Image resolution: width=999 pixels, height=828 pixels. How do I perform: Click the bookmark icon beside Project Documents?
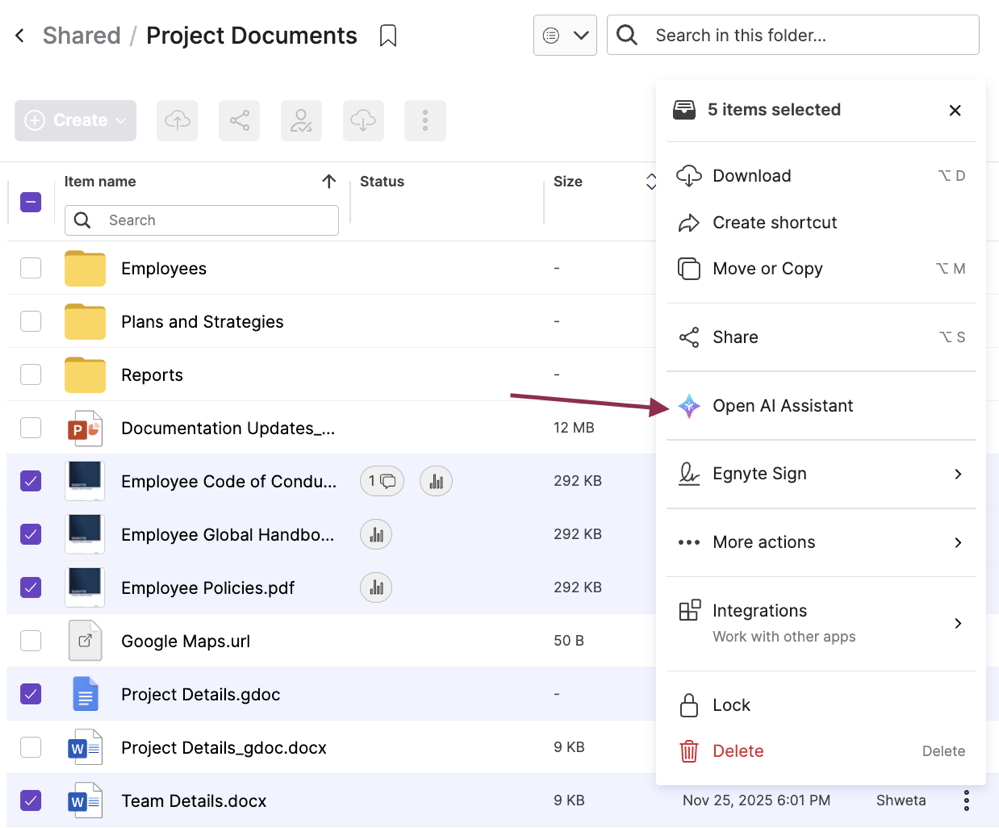pos(388,36)
